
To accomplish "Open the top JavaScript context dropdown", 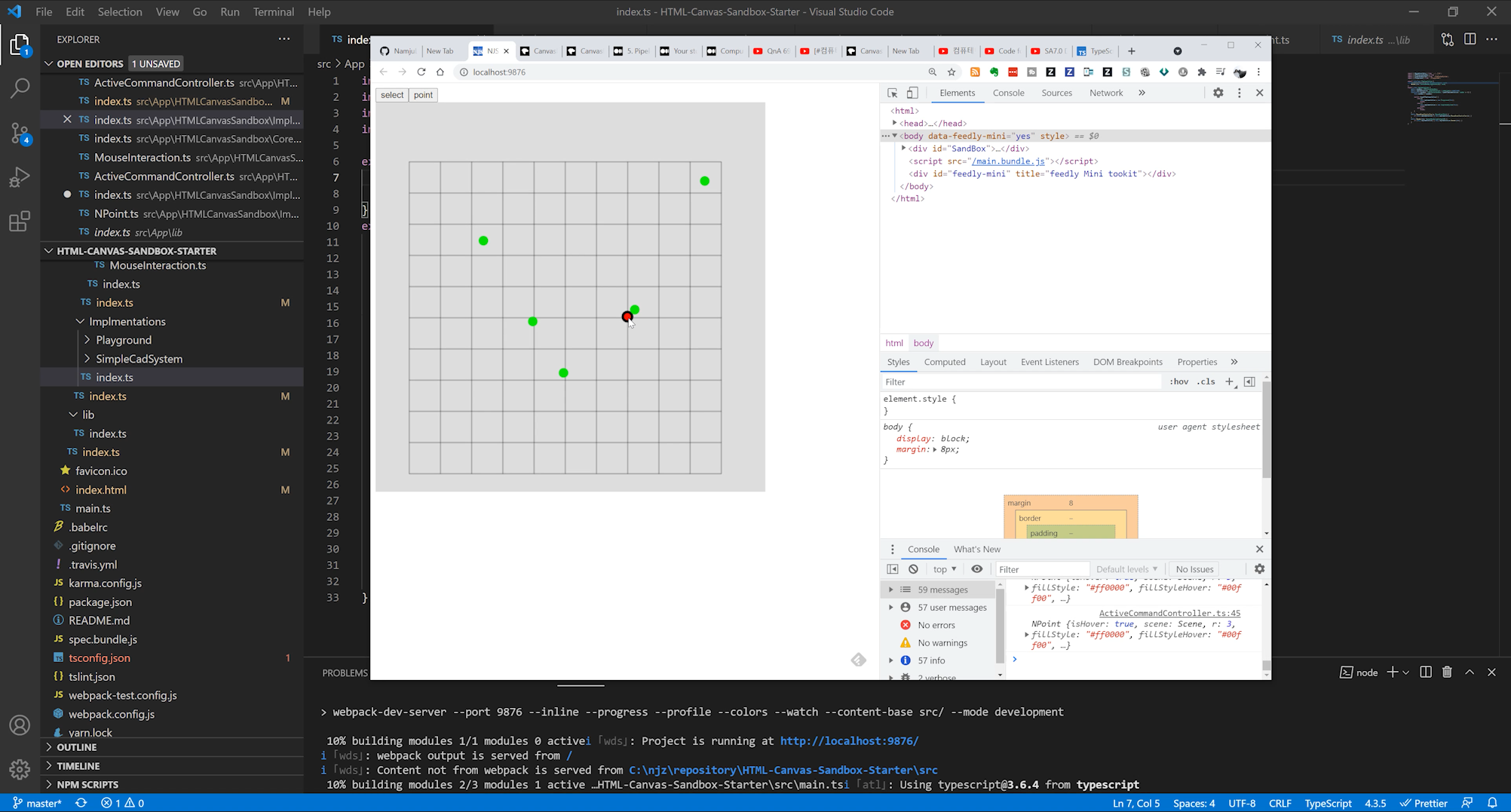I will coord(945,569).
